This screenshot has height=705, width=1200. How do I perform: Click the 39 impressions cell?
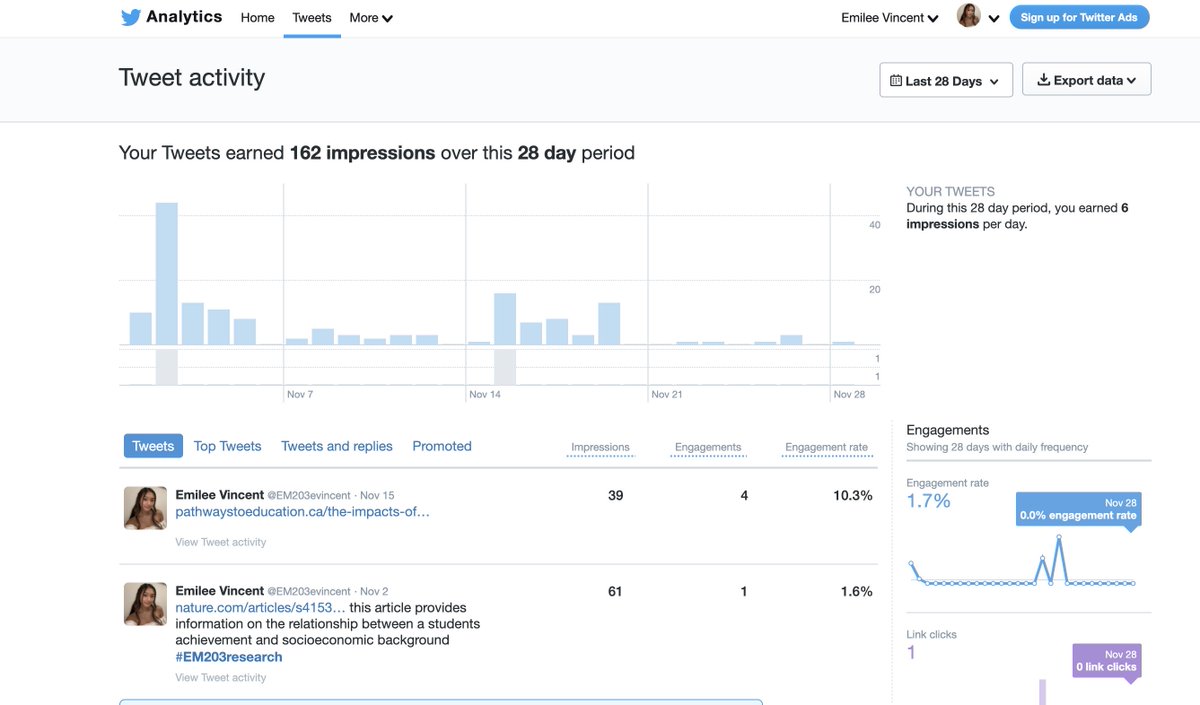pos(616,495)
